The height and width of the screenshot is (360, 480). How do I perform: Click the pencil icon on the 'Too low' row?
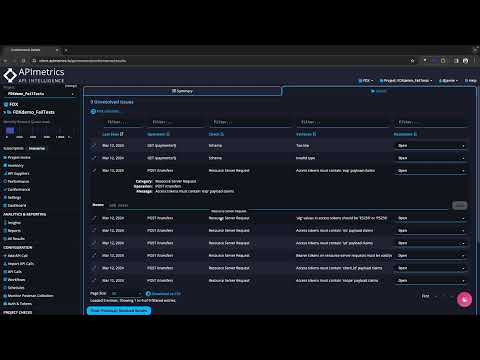[94, 146]
